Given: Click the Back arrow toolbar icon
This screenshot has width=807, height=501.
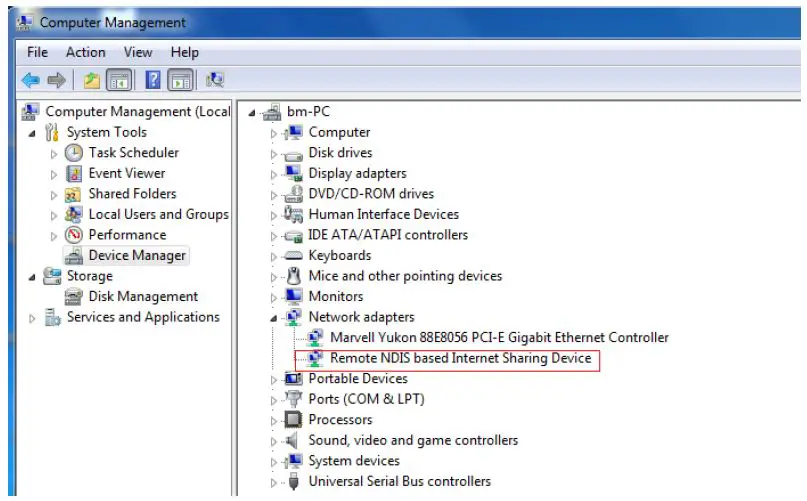Looking at the screenshot, I should coord(31,80).
